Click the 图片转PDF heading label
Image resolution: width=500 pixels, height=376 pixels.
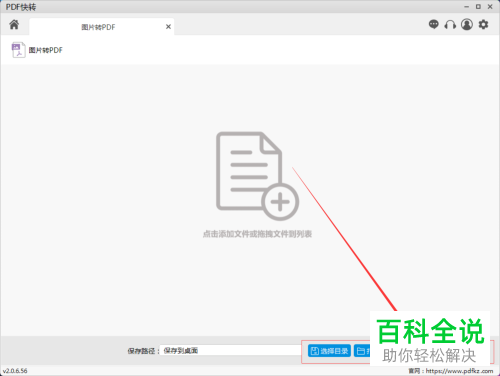[x=46, y=50]
